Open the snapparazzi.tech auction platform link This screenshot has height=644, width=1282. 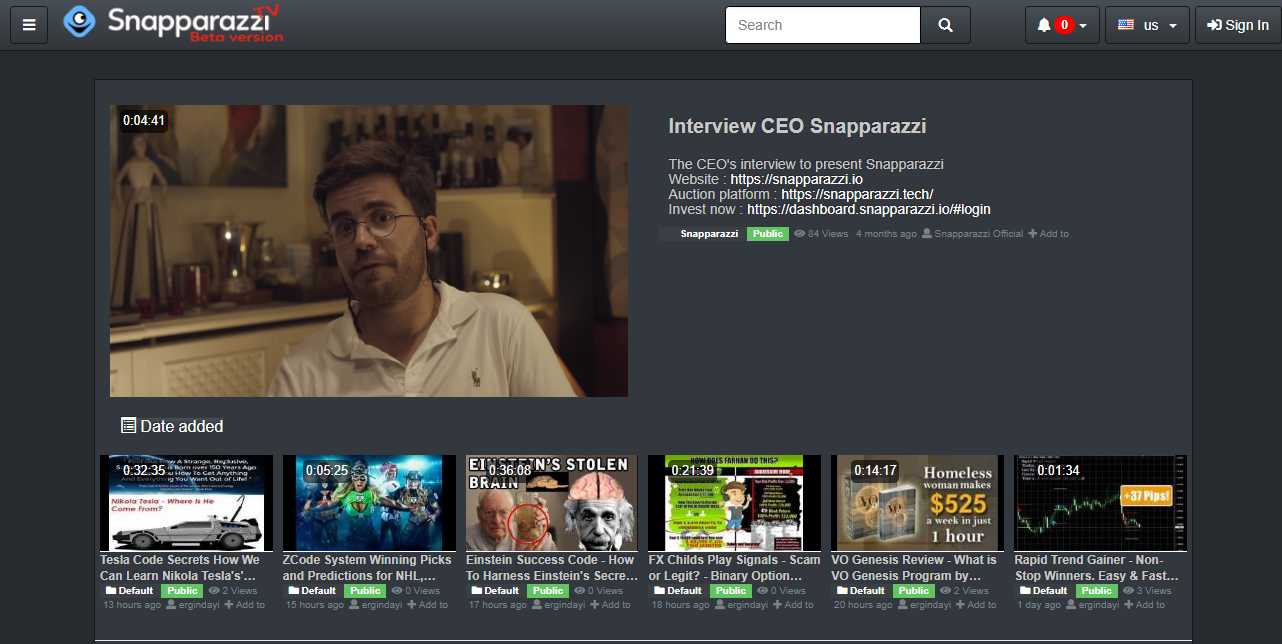(857, 194)
